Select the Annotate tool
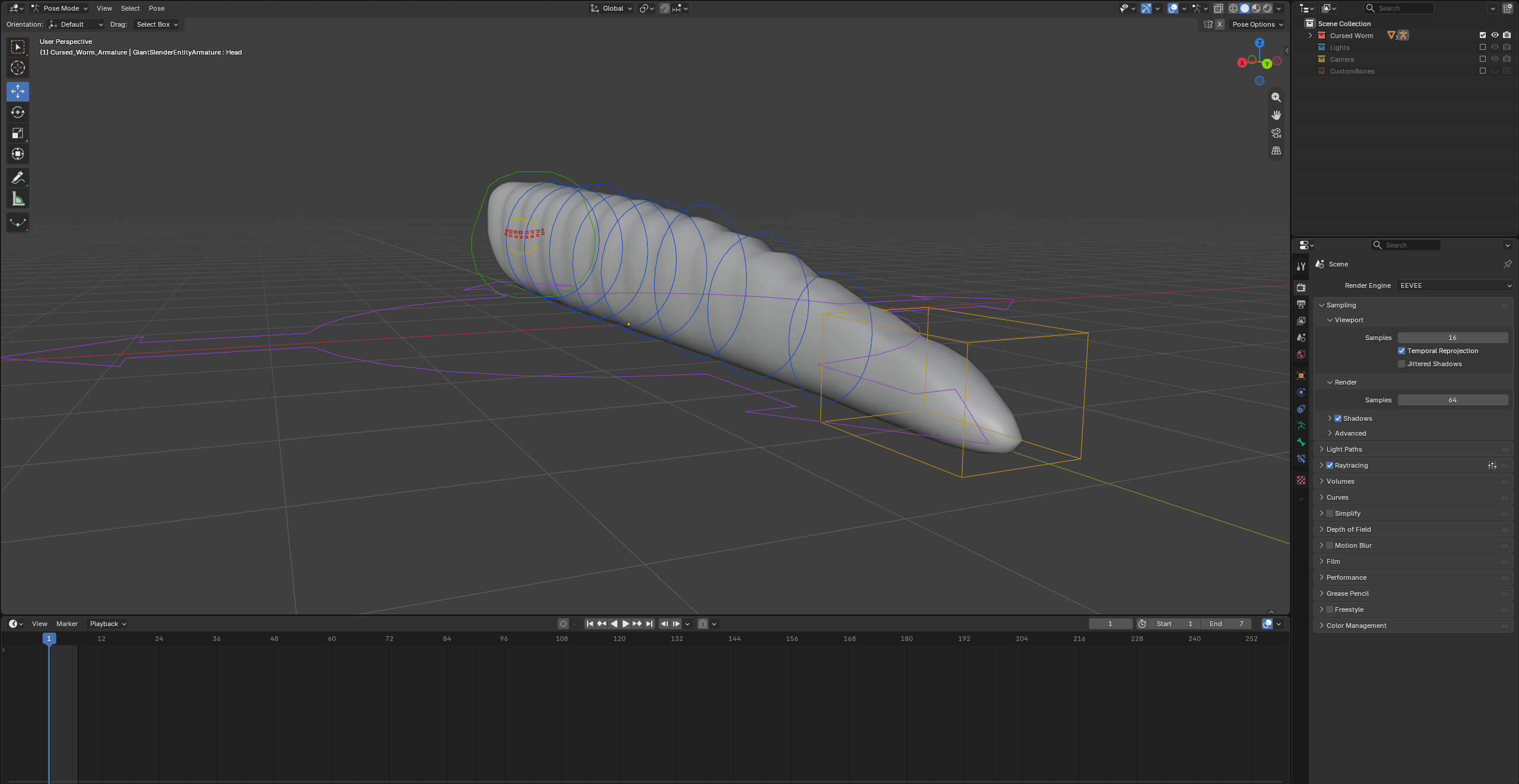 coord(18,178)
